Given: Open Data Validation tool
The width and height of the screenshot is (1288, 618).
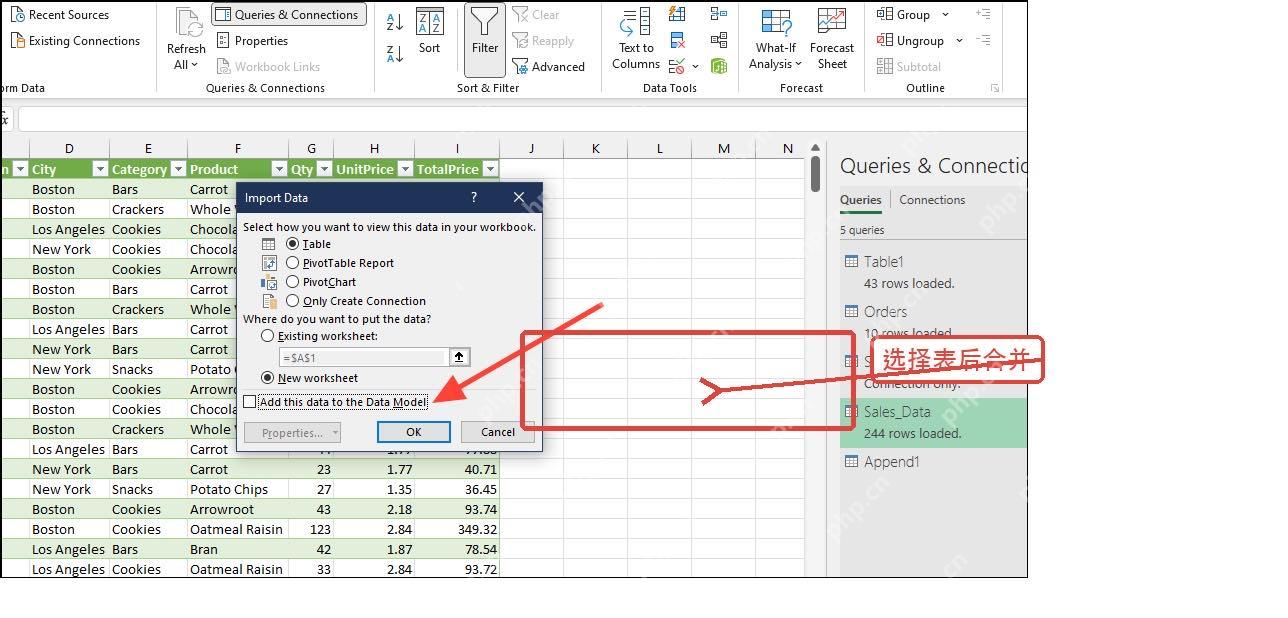Looking at the screenshot, I should click(x=677, y=67).
